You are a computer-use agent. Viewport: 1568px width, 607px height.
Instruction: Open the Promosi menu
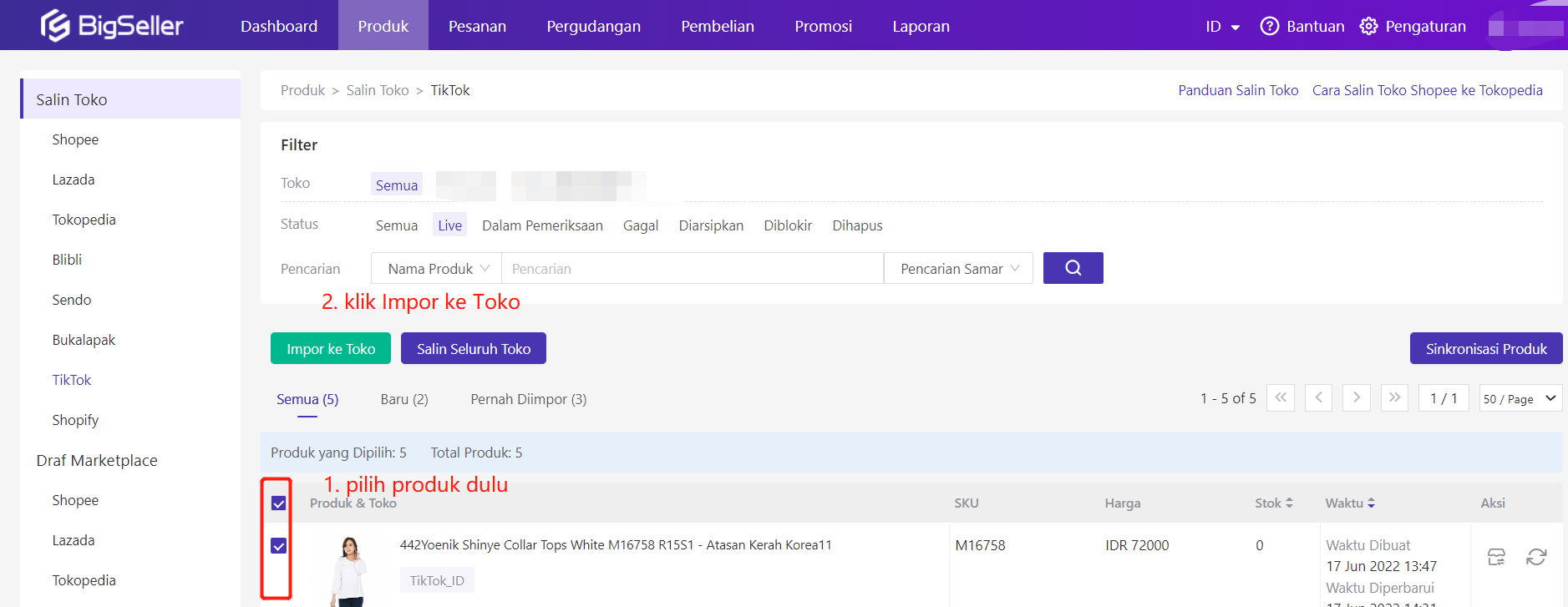pos(824,26)
